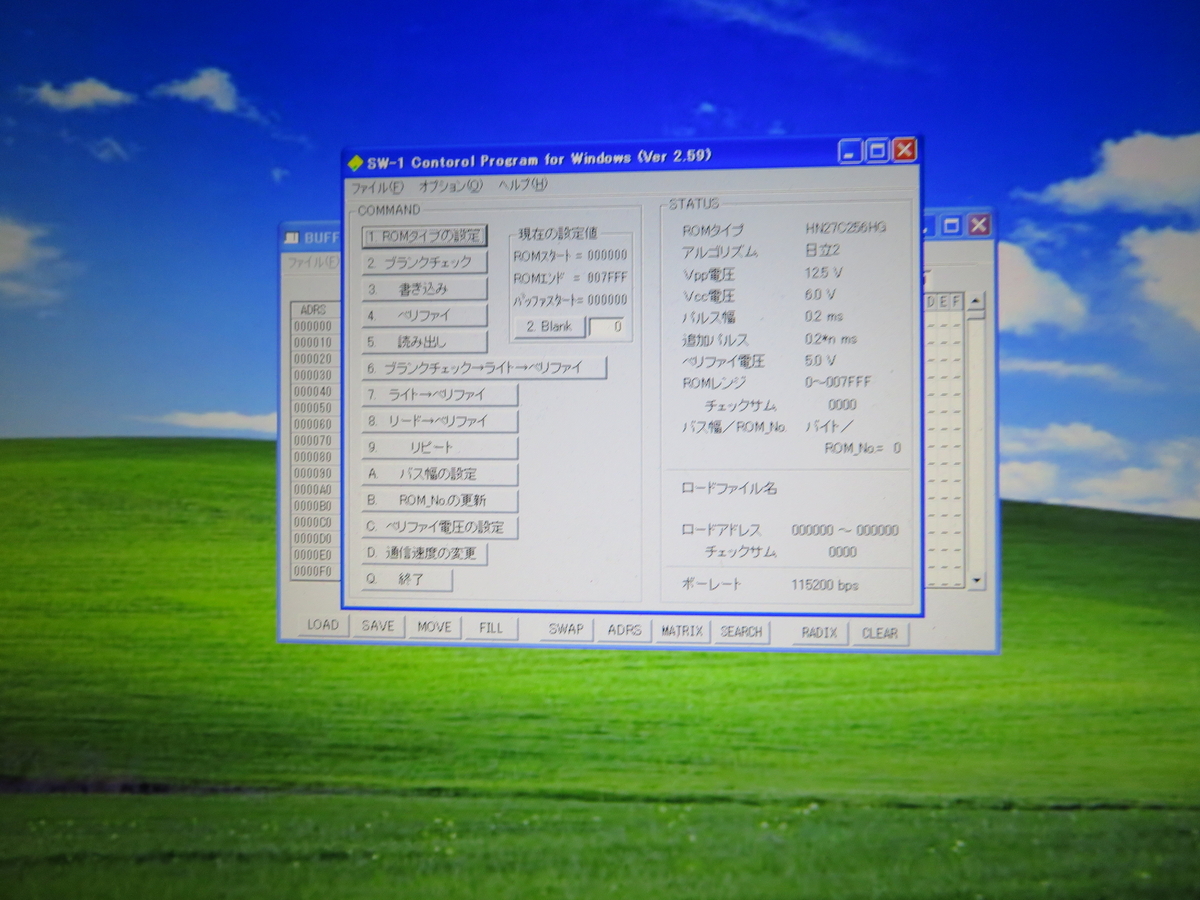Select address row 000080 in buffer window

313,457
